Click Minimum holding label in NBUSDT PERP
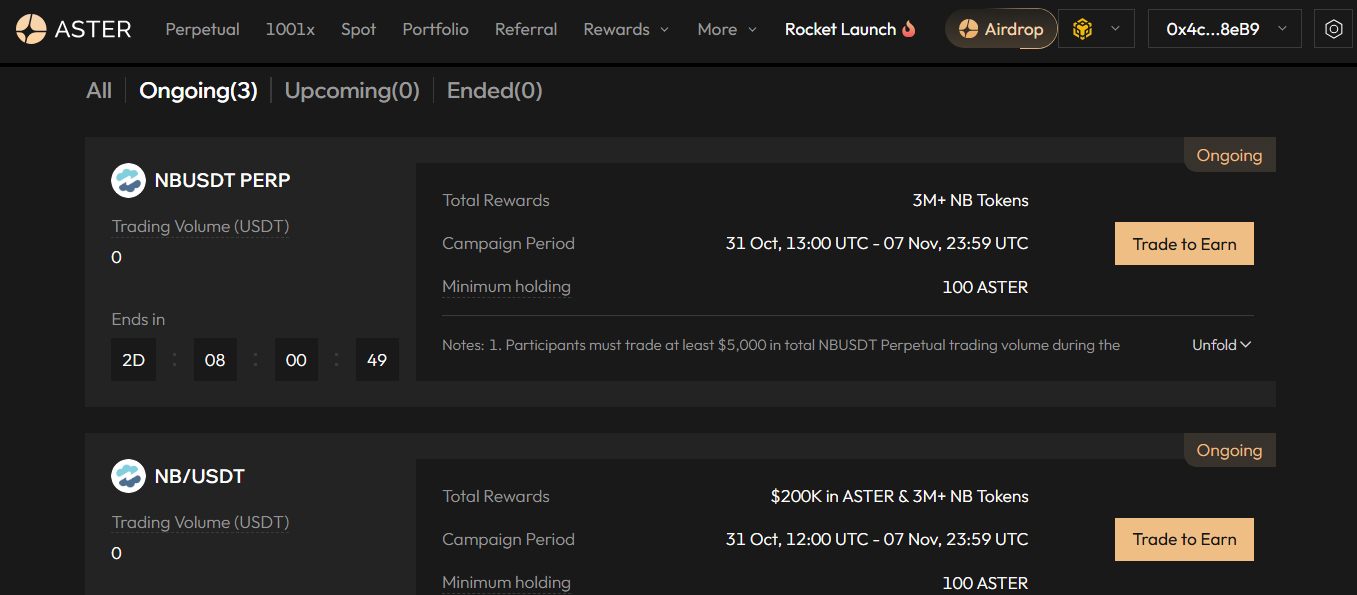This screenshot has width=1357, height=595. tap(506, 287)
